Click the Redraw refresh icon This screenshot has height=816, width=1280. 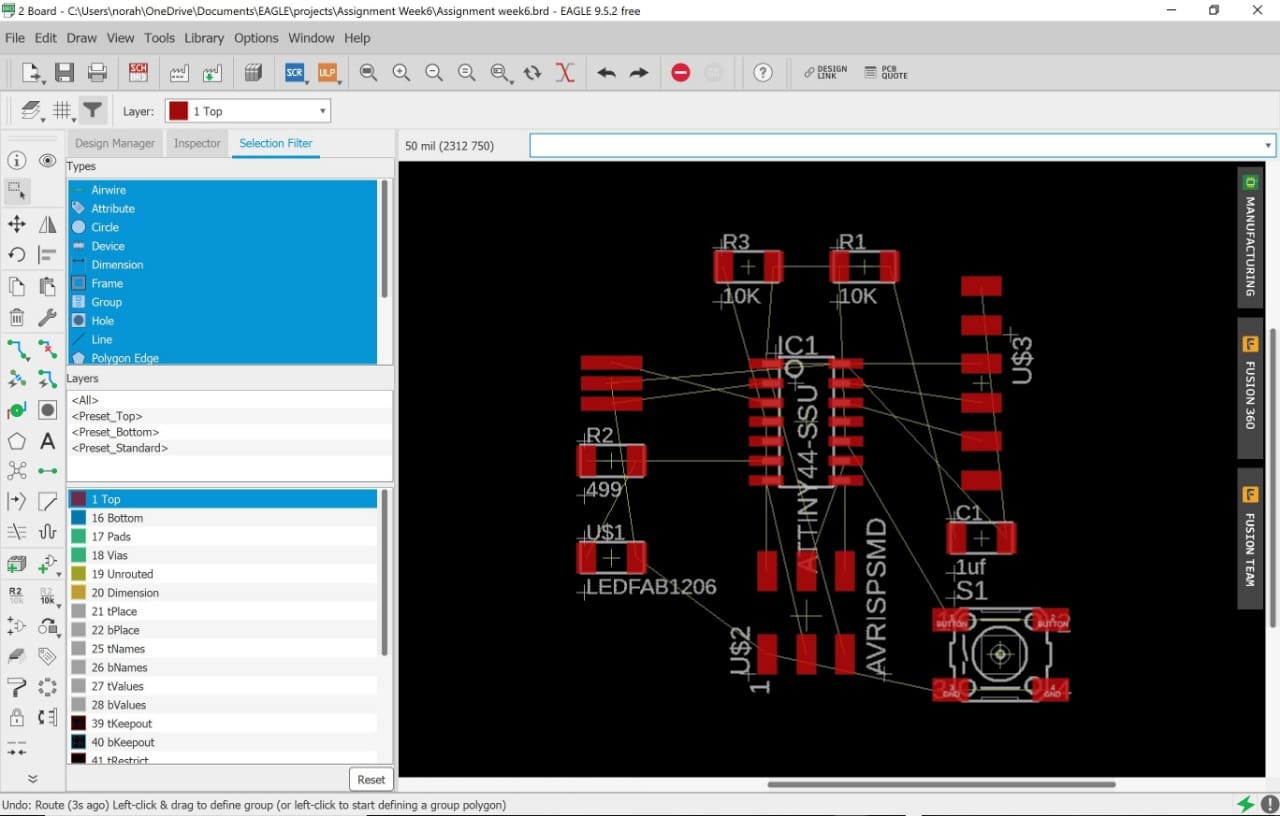(x=532, y=73)
